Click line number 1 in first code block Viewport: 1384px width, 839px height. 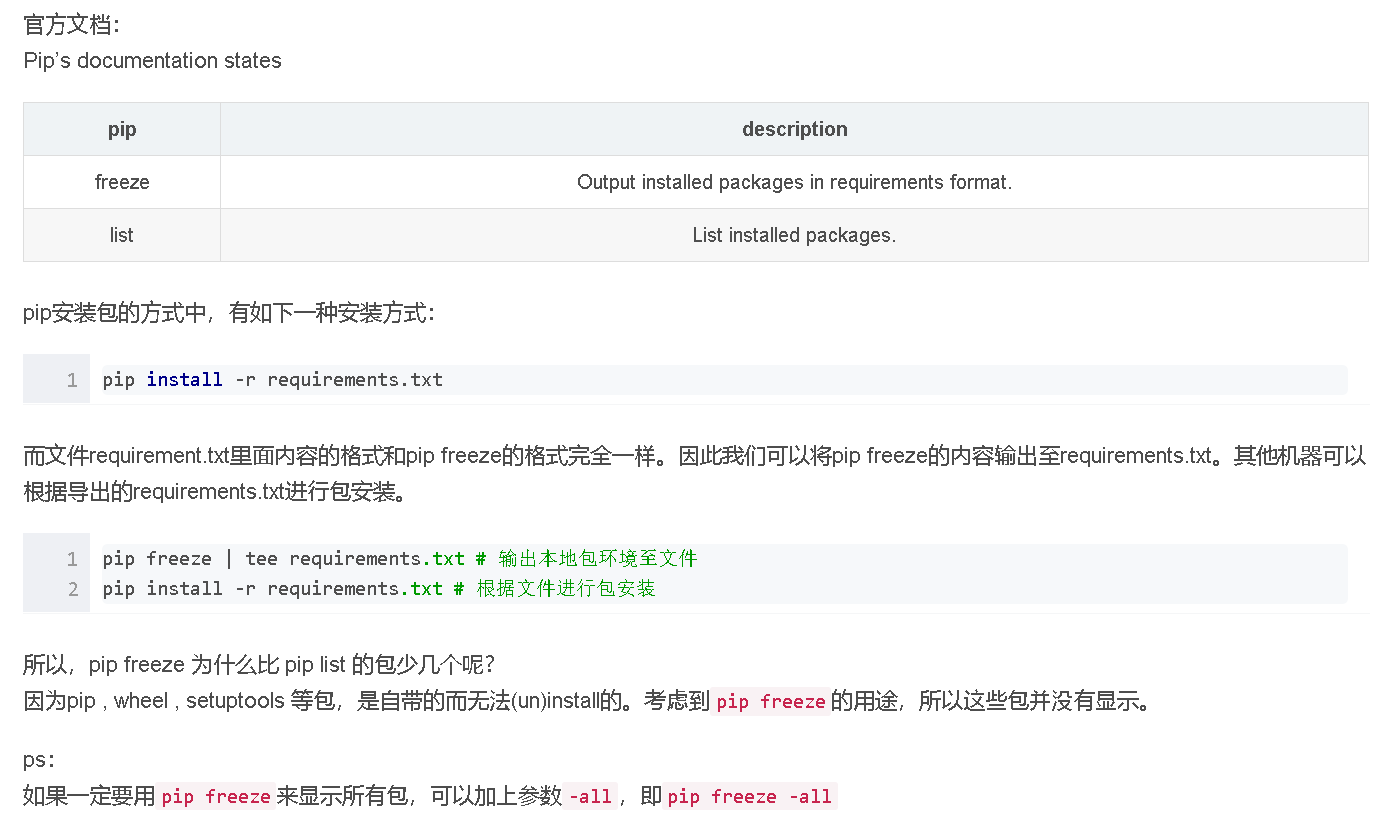point(70,379)
